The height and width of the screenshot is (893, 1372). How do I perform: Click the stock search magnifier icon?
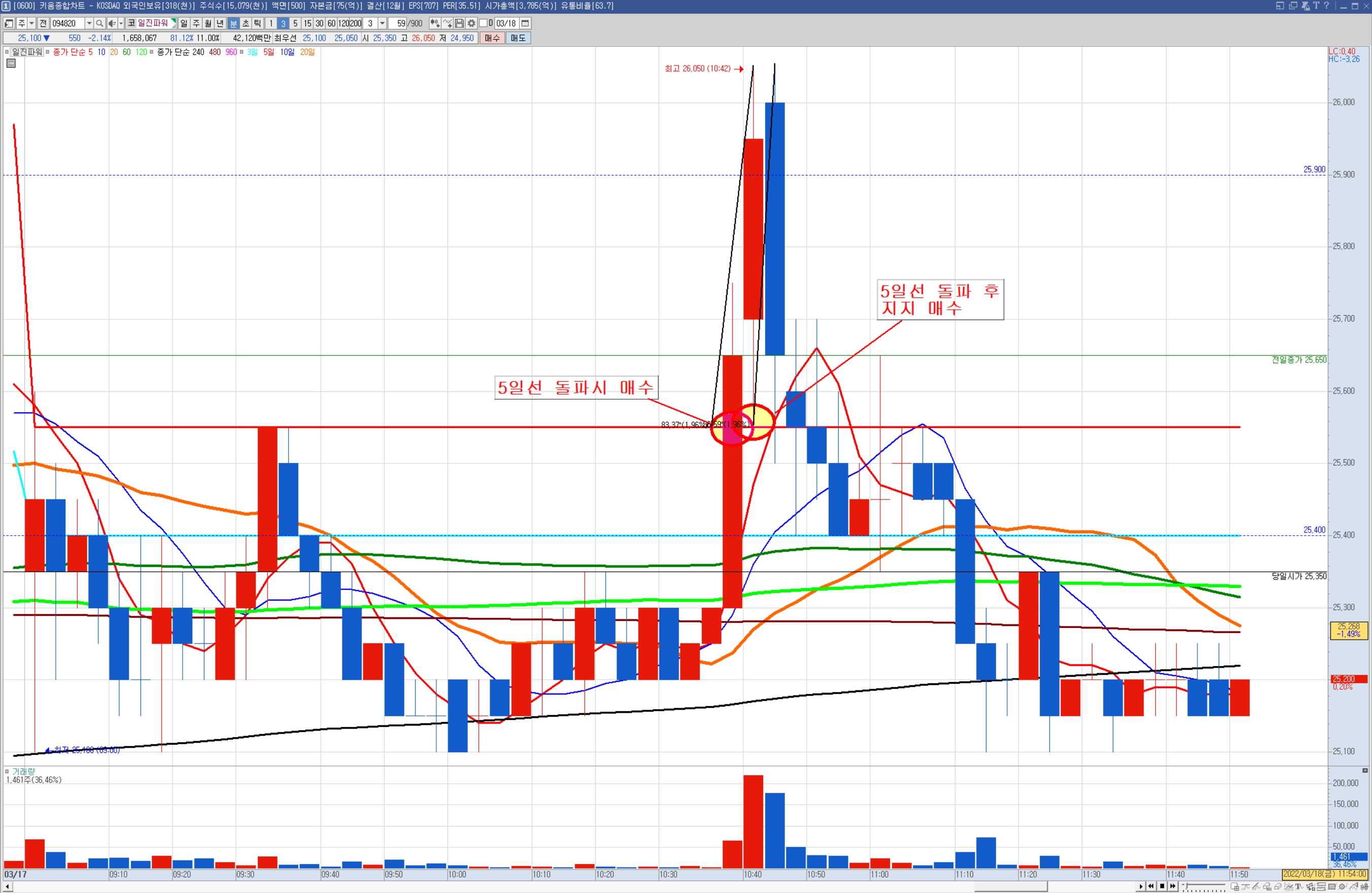pyautogui.click(x=99, y=24)
